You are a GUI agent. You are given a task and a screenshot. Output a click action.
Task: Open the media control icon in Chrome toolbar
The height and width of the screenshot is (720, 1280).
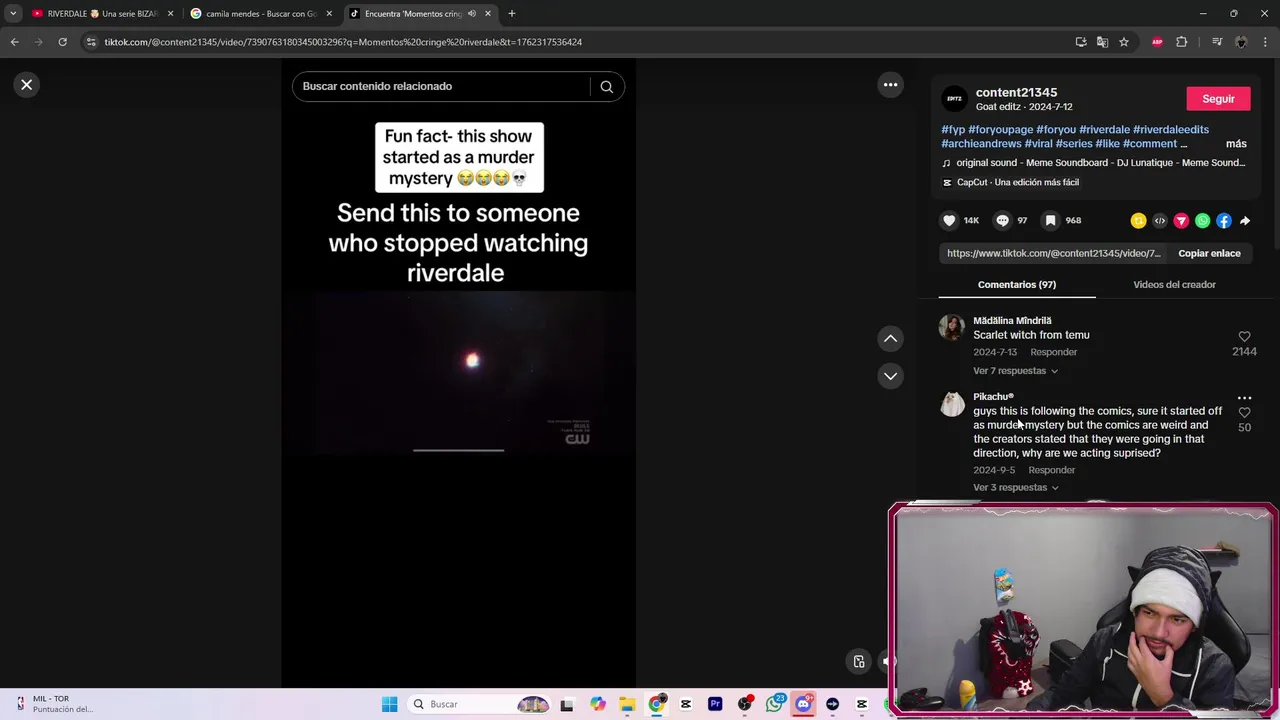[1217, 42]
